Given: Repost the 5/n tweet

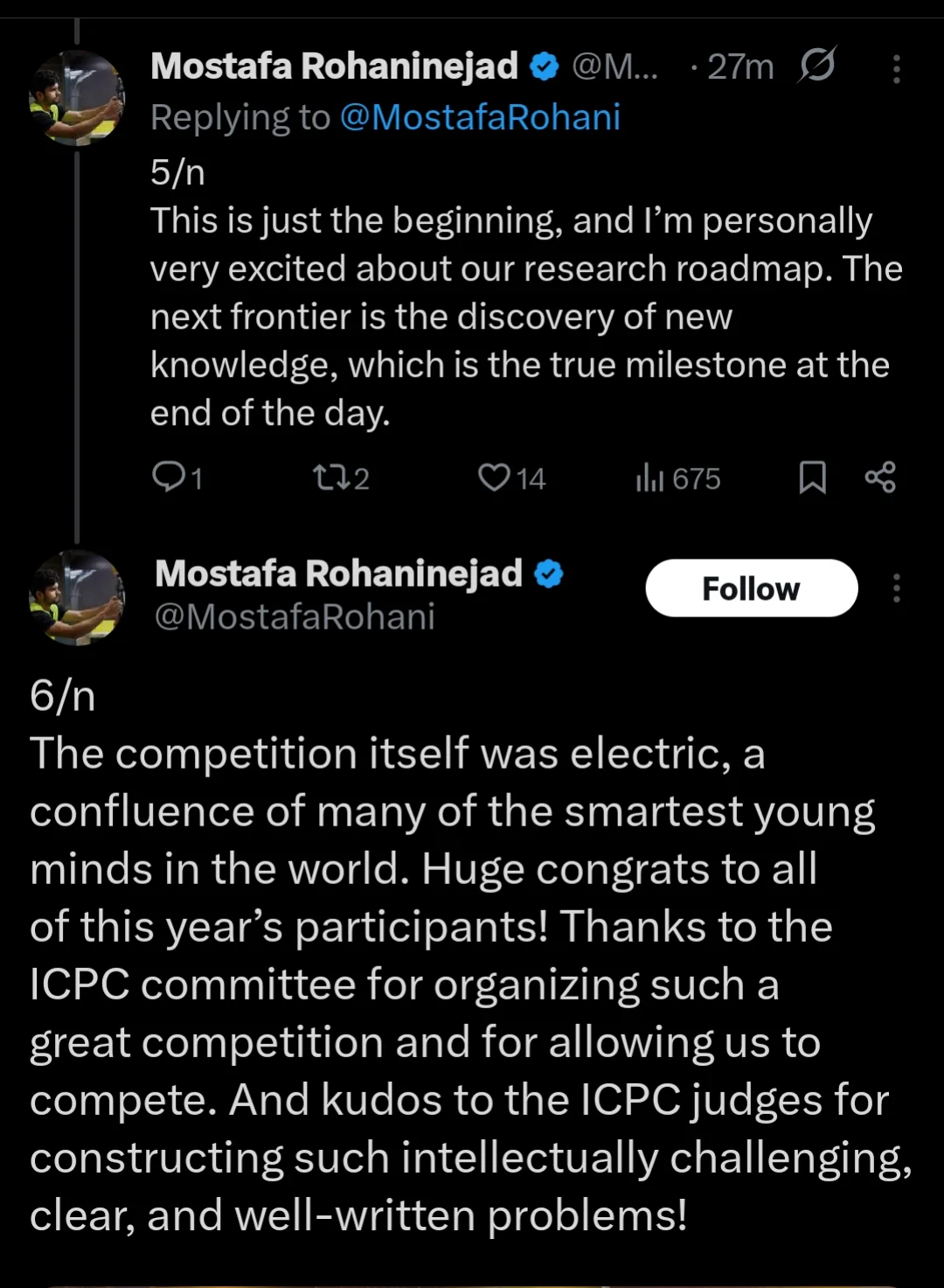Looking at the screenshot, I should pos(331,477).
